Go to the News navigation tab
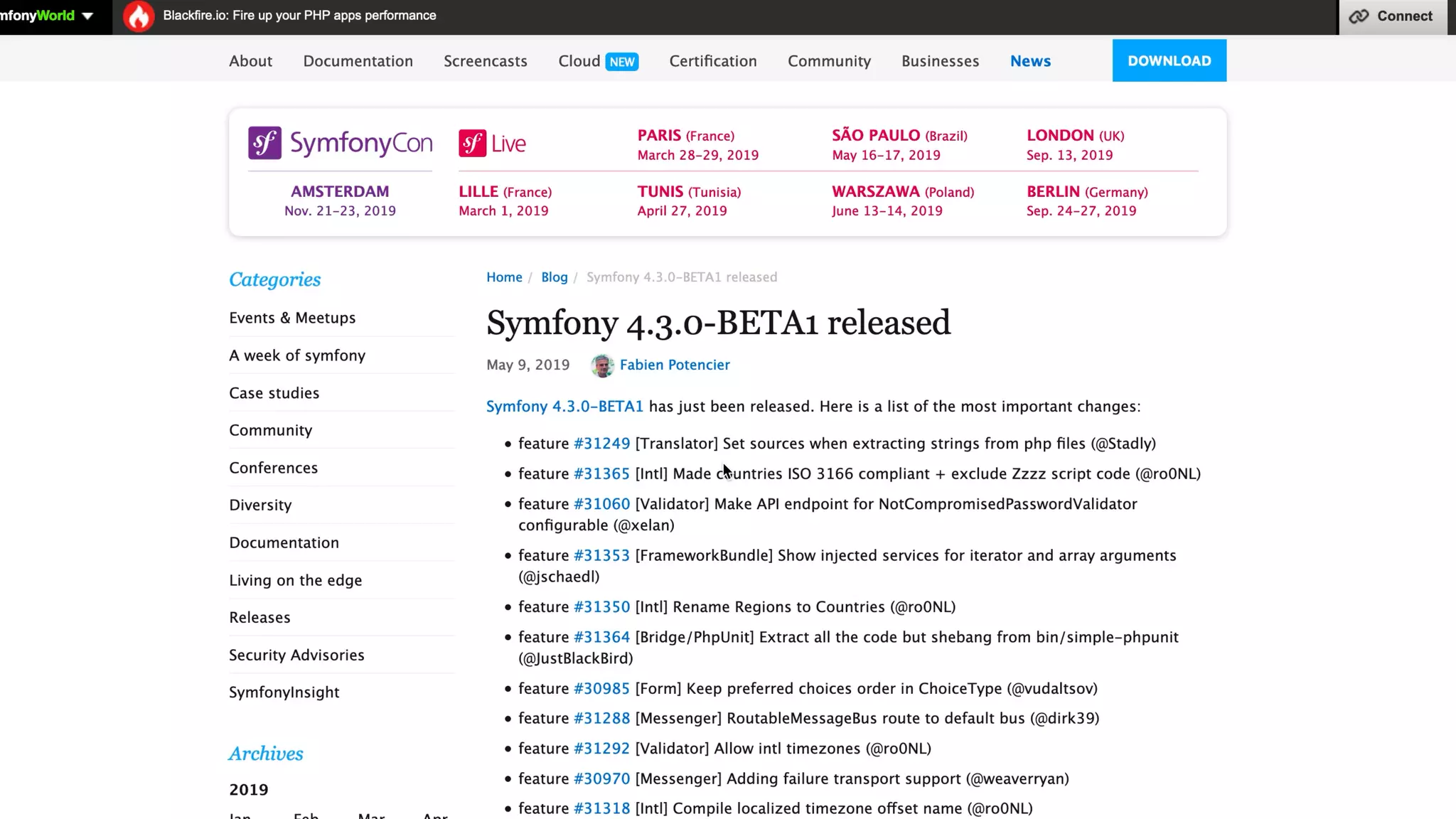The image size is (1456, 819). click(1029, 61)
